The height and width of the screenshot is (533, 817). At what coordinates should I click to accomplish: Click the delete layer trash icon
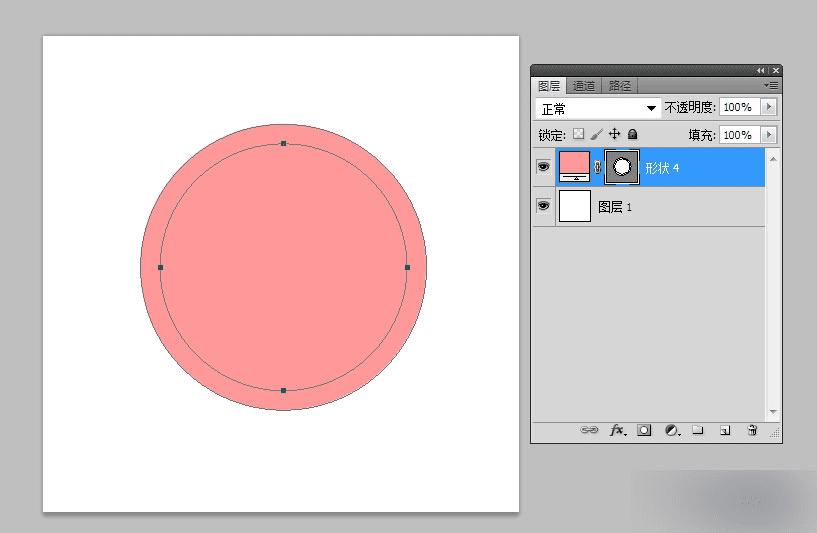(x=752, y=430)
